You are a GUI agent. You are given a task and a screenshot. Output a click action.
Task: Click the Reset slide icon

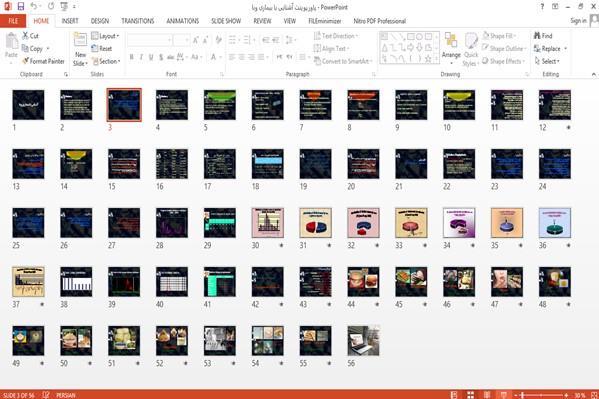click(94, 49)
